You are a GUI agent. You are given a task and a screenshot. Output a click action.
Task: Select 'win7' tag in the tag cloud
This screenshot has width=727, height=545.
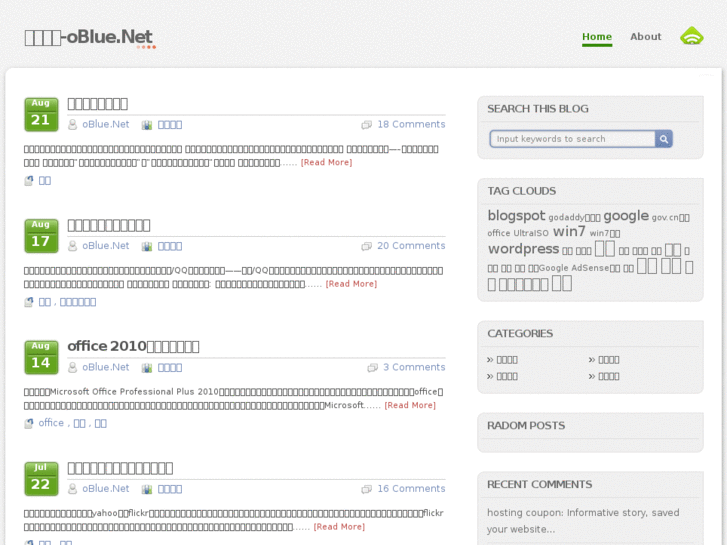569,231
